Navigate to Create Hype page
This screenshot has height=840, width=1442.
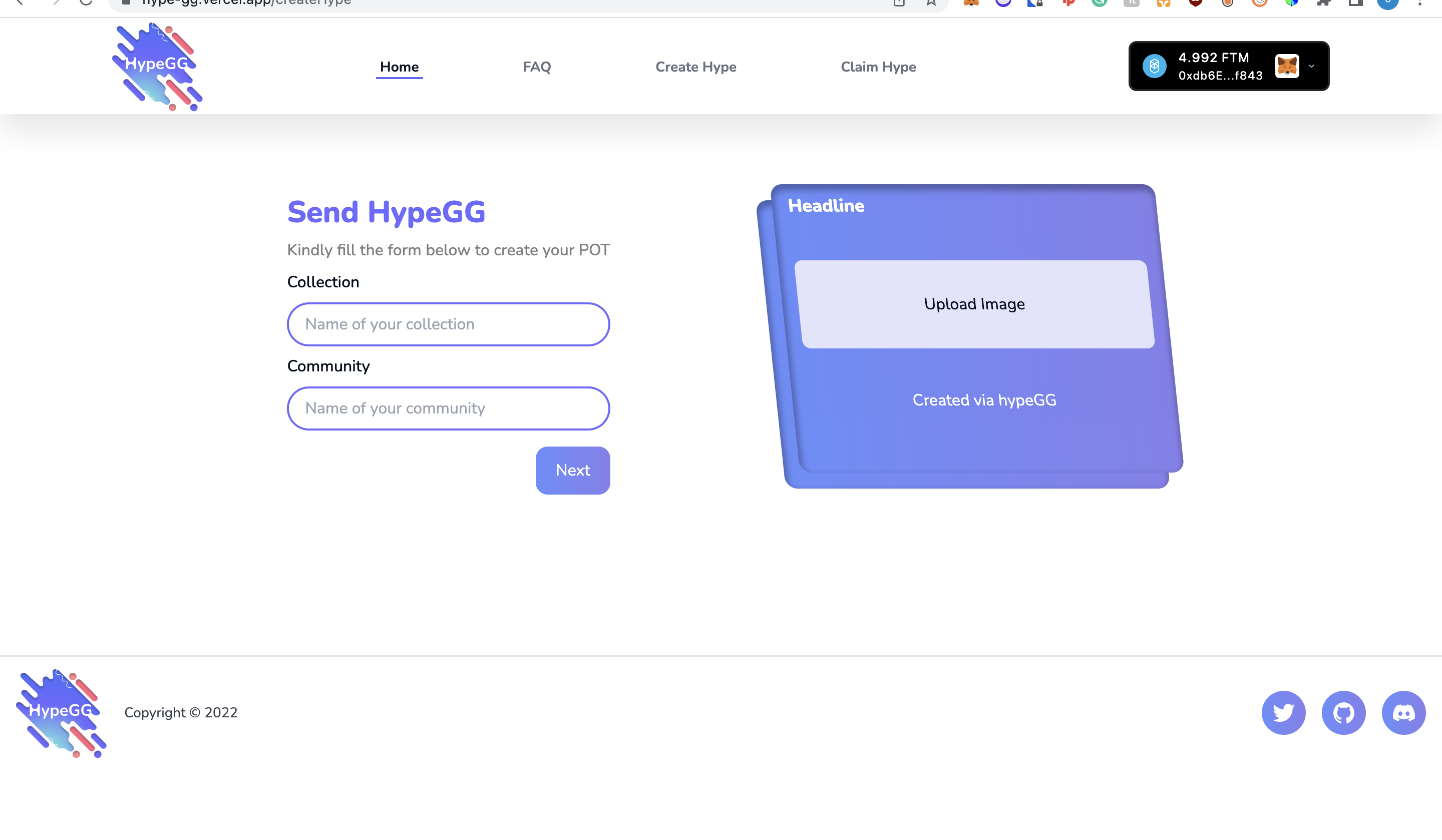(695, 67)
